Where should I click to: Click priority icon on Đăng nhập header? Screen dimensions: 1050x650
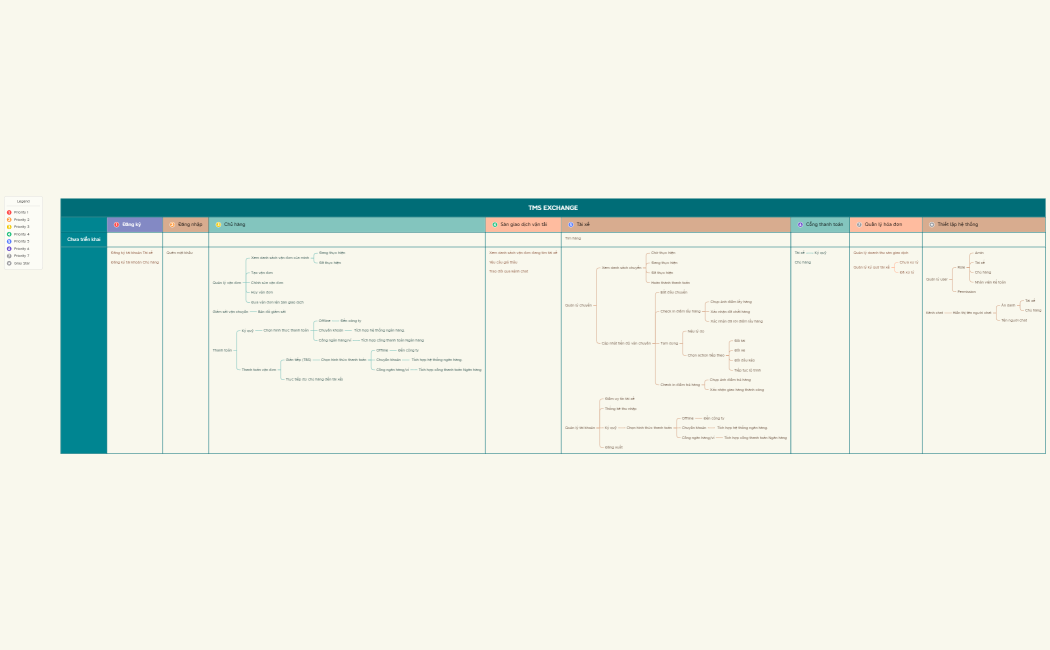coord(171,225)
